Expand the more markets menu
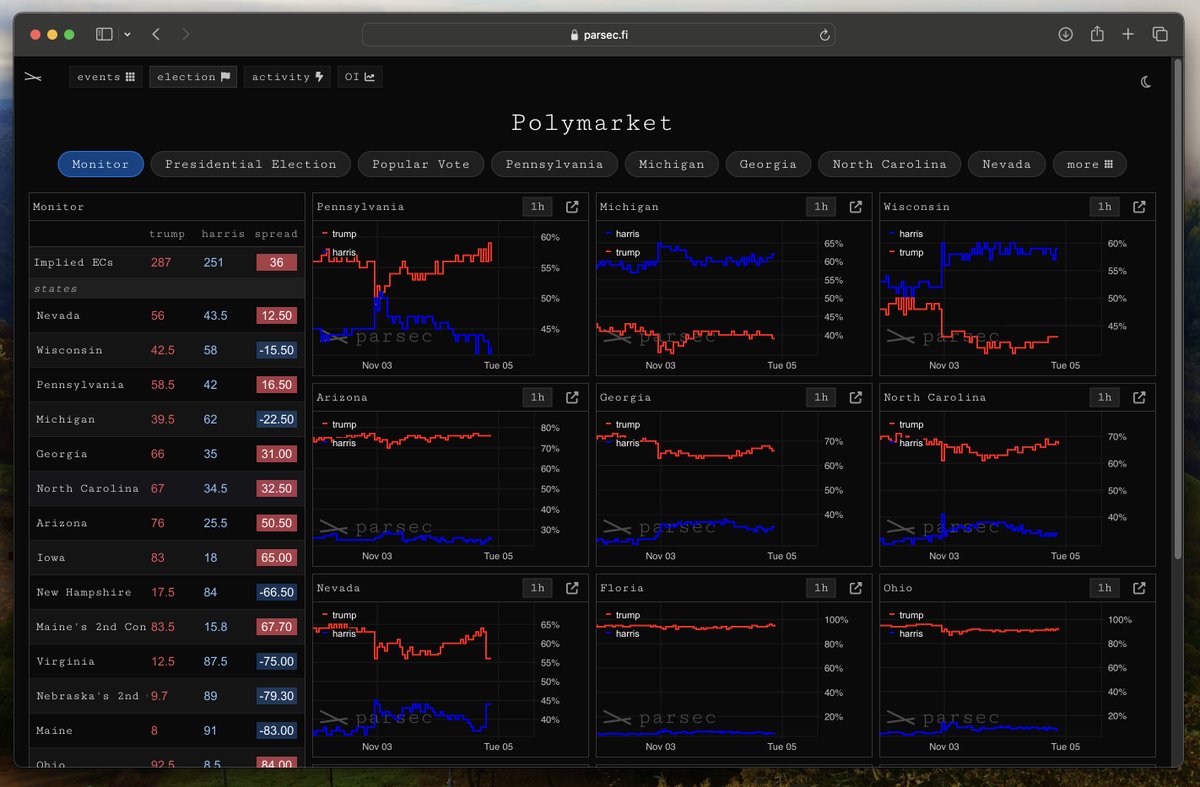 point(1089,164)
